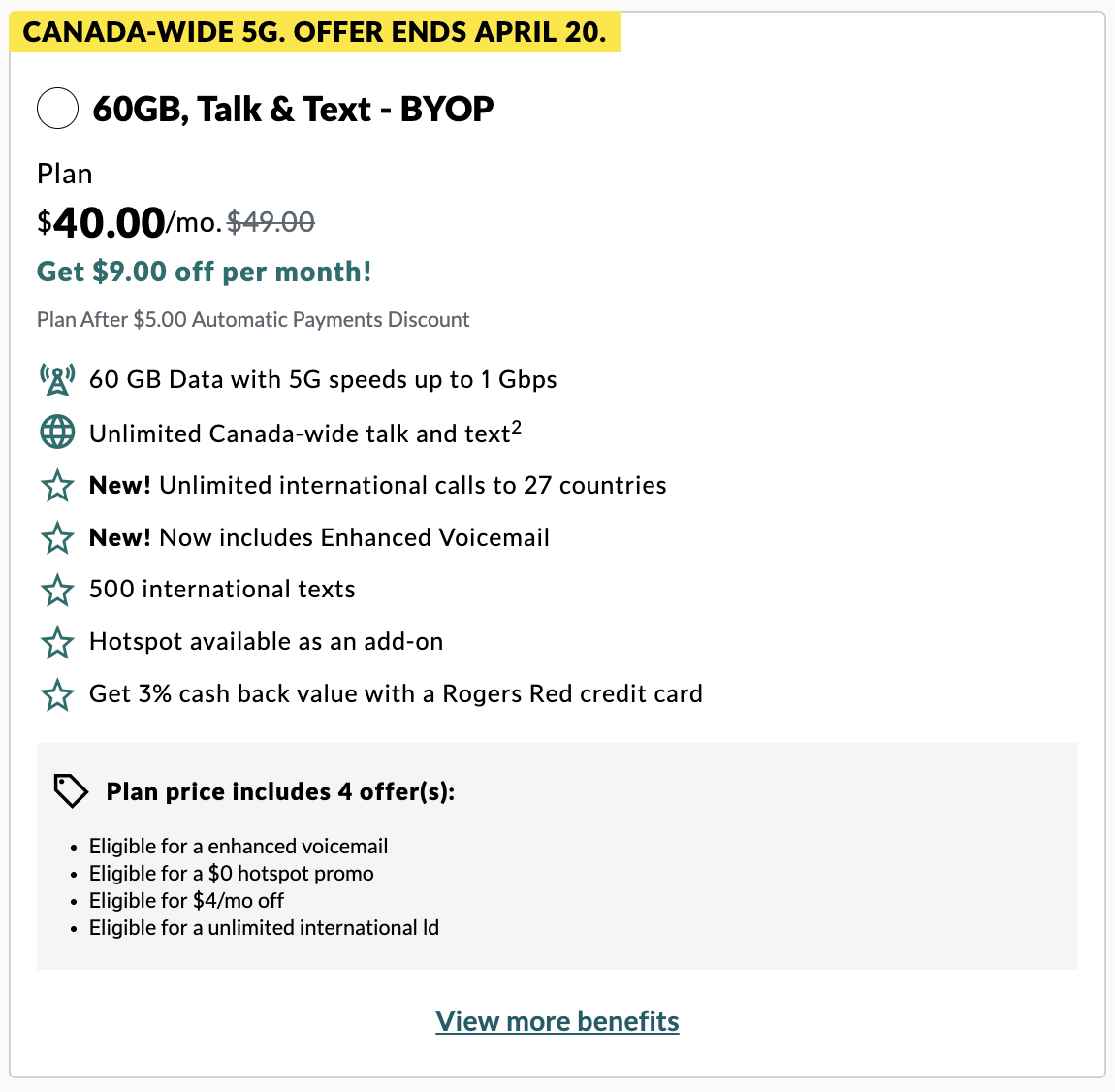The height and width of the screenshot is (1092, 1115).
Task: Click the footnote 2 superscript after talk and text
Action: (x=517, y=426)
